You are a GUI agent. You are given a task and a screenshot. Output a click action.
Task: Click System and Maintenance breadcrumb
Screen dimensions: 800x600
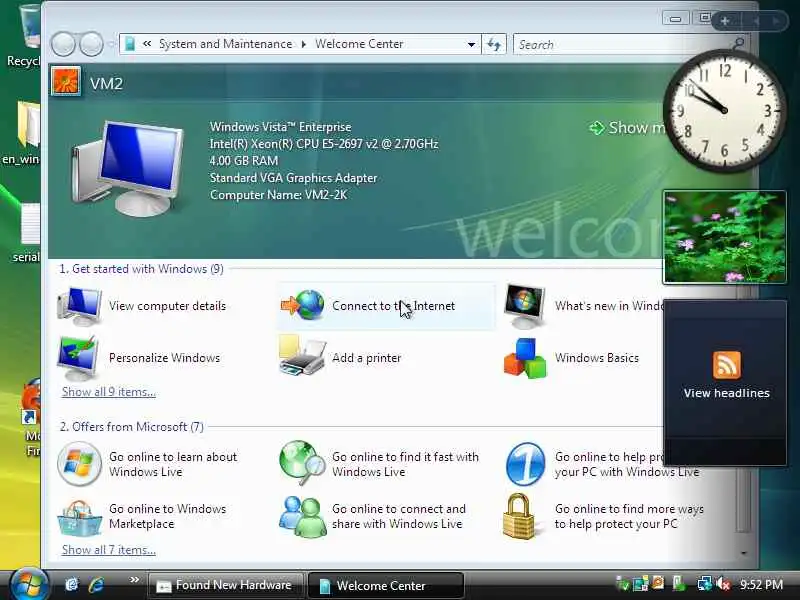(226, 44)
